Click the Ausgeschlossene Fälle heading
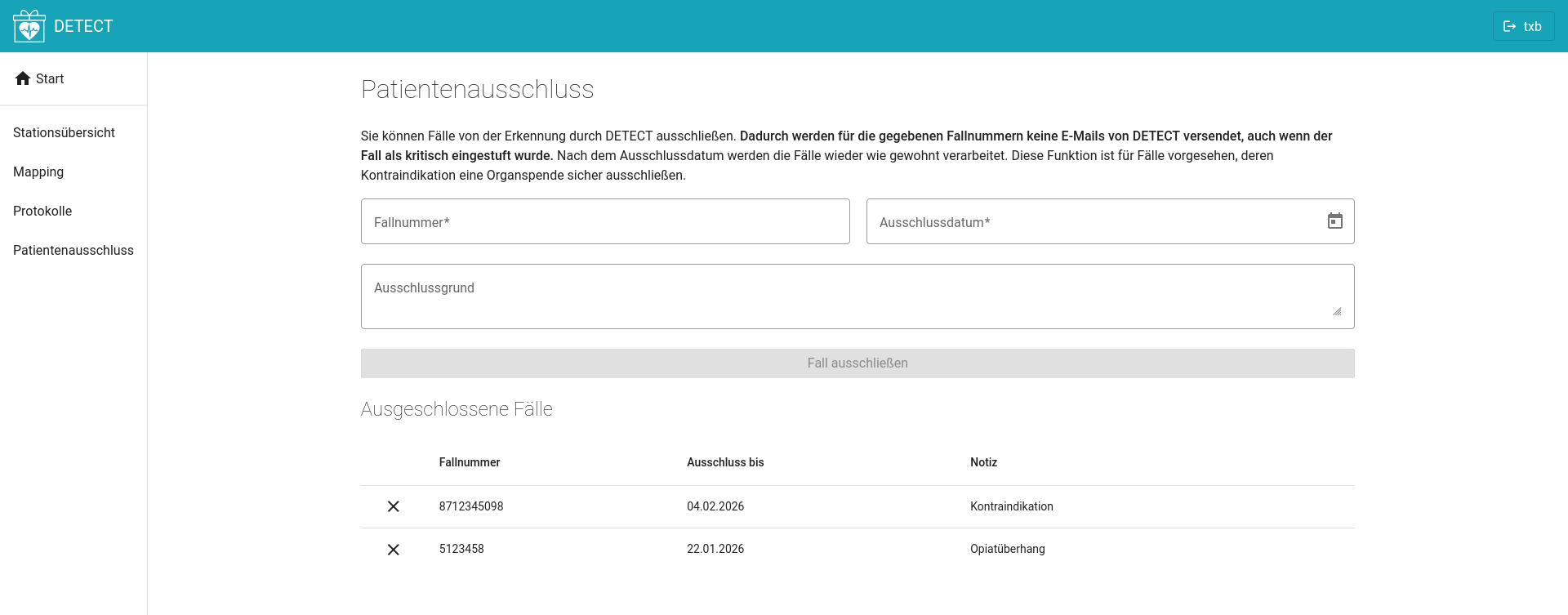This screenshot has width=1568, height=615. (457, 409)
